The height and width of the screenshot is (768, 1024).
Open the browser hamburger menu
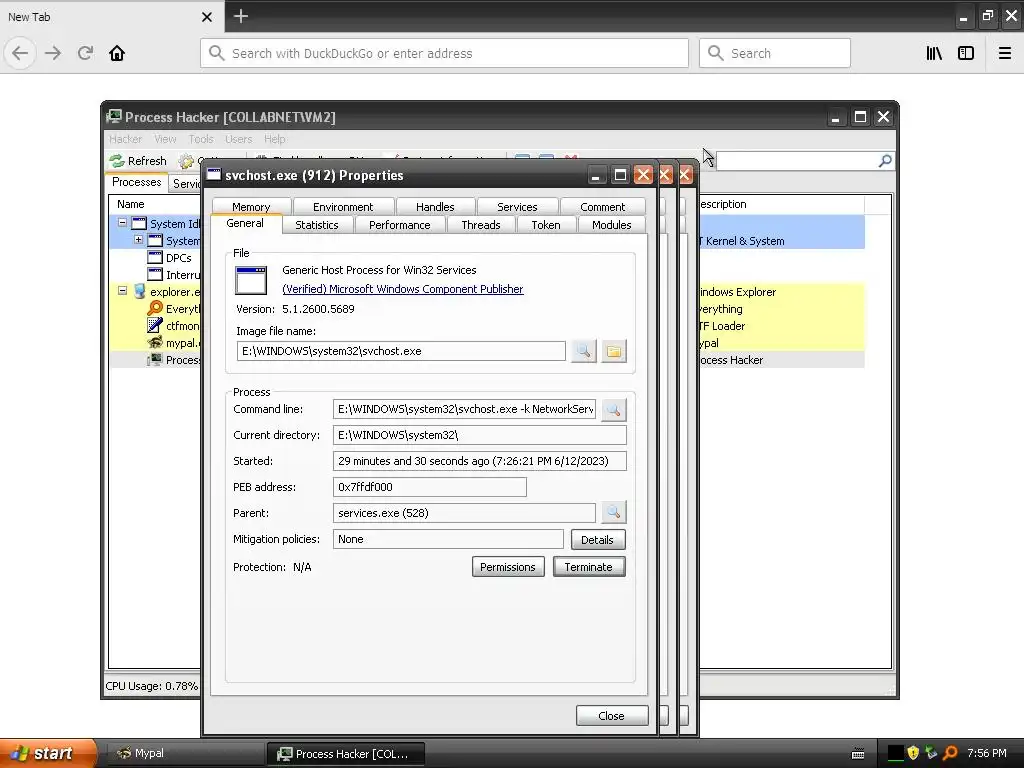click(x=1005, y=53)
